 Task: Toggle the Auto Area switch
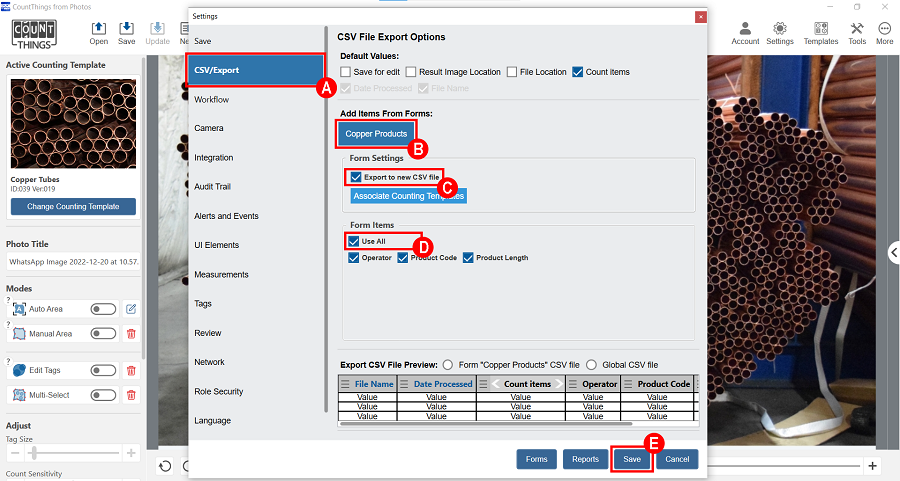point(103,309)
